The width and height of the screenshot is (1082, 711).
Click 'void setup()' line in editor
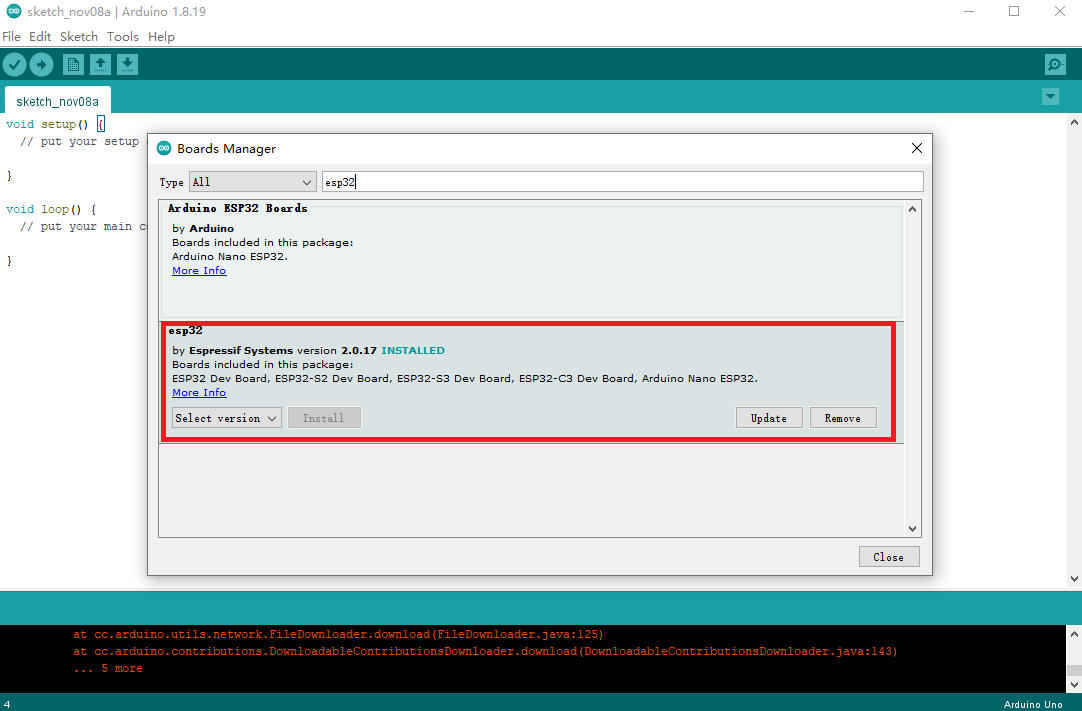point(55,124)
